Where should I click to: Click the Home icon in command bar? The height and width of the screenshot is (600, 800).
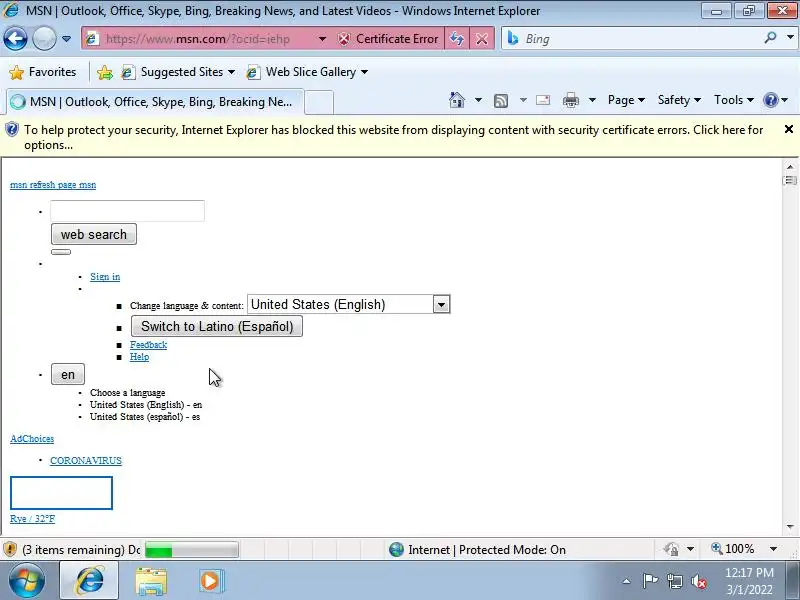(457, 100)
